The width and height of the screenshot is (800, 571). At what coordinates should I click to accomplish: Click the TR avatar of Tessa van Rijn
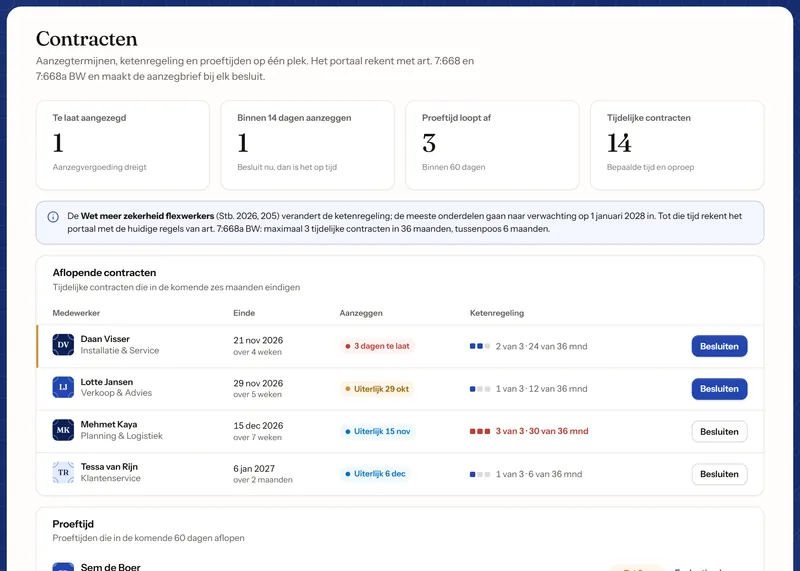63,473
